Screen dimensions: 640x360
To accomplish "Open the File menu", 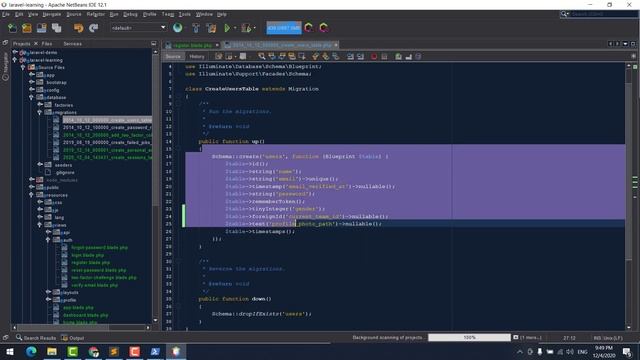I will pyautogui.click(x=6, y=14).
